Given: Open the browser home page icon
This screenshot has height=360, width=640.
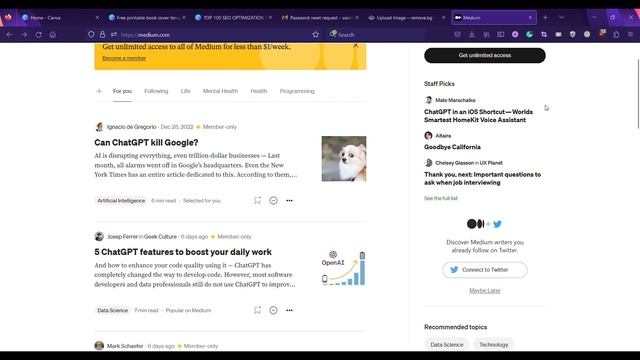Looking at the screenshot, I should (53, 35).
